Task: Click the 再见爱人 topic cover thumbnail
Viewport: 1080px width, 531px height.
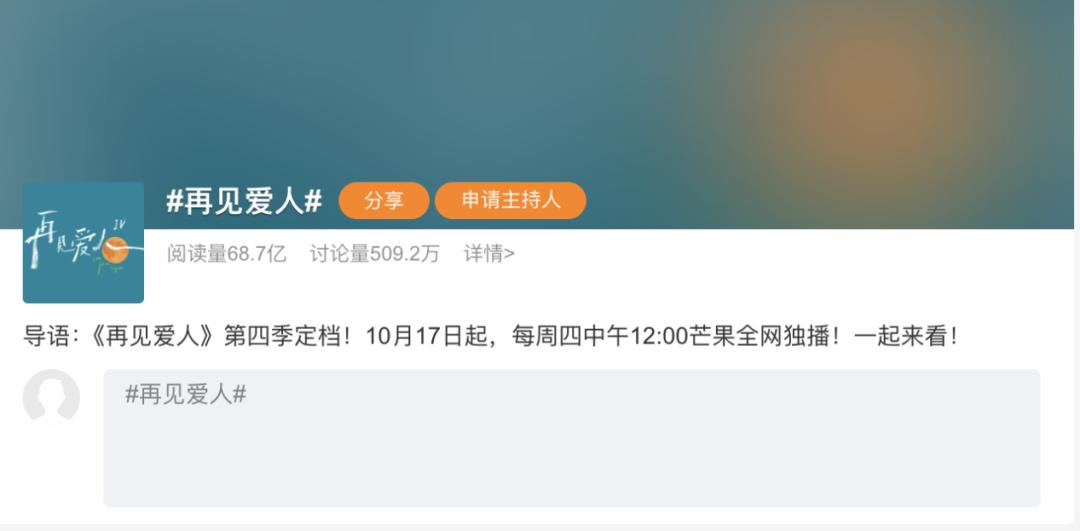Action: click(x=83, y=242)
